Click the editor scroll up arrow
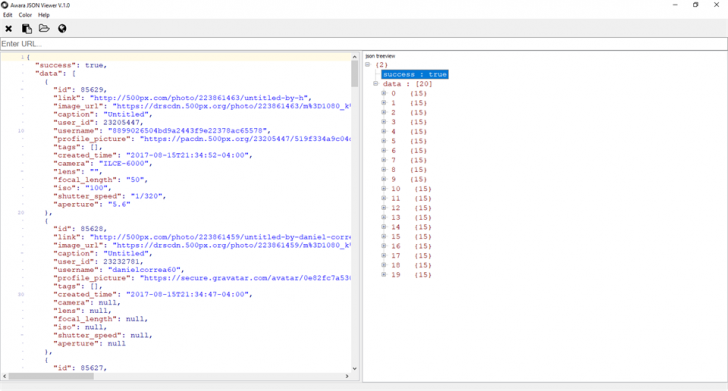Screen dimensions: 728x391 tap(354, 57)
